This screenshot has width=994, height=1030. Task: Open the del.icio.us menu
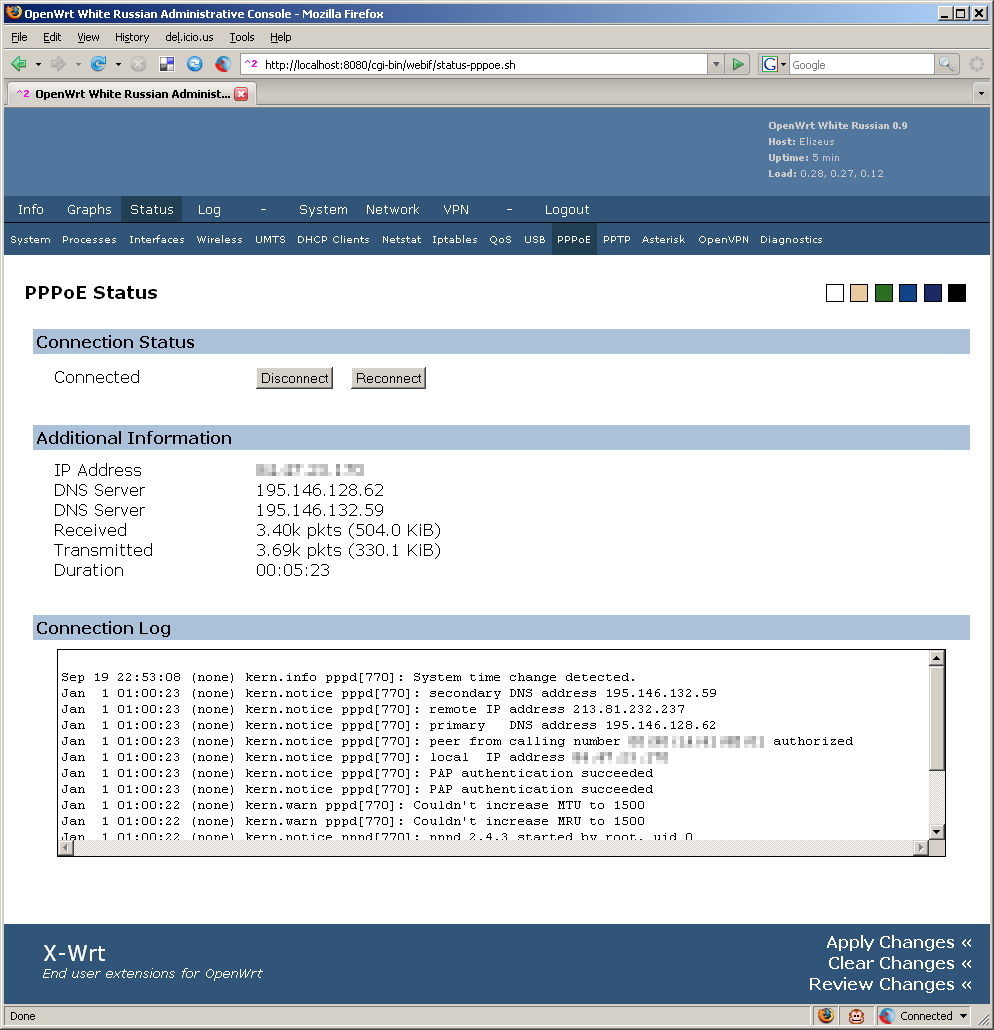coord(189,37)
